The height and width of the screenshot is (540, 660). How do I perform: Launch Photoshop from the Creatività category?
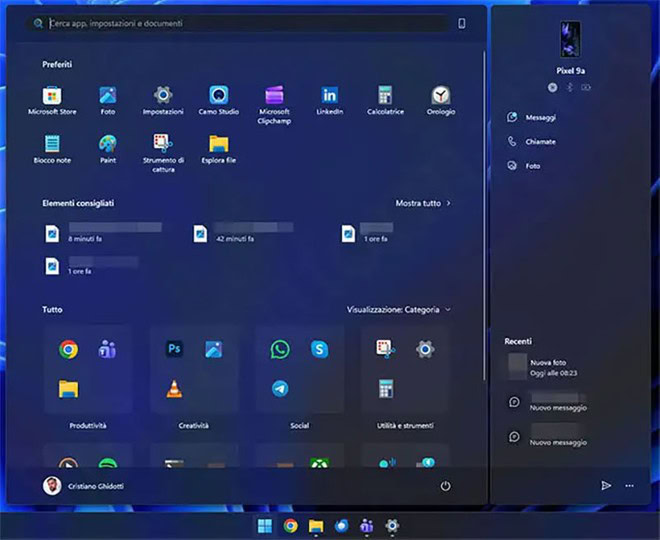tap(174, 349)
